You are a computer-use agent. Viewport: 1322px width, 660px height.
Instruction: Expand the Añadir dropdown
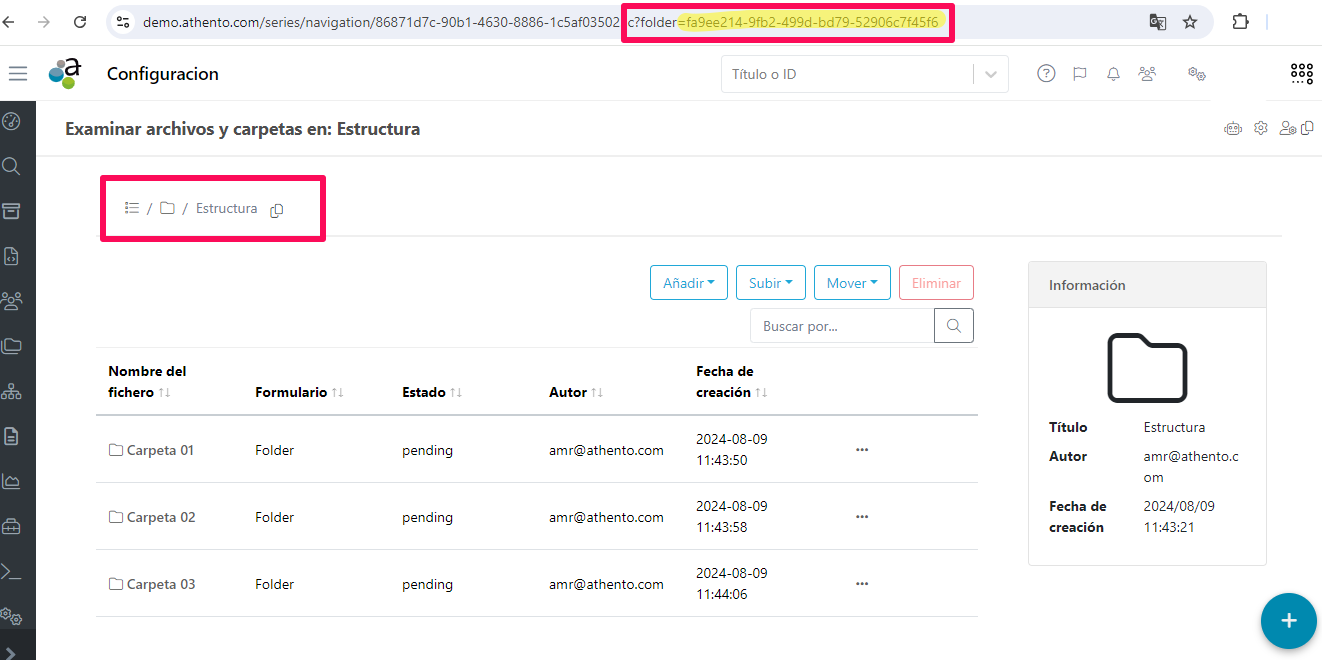pyautogui.click(x=689, y=283)
